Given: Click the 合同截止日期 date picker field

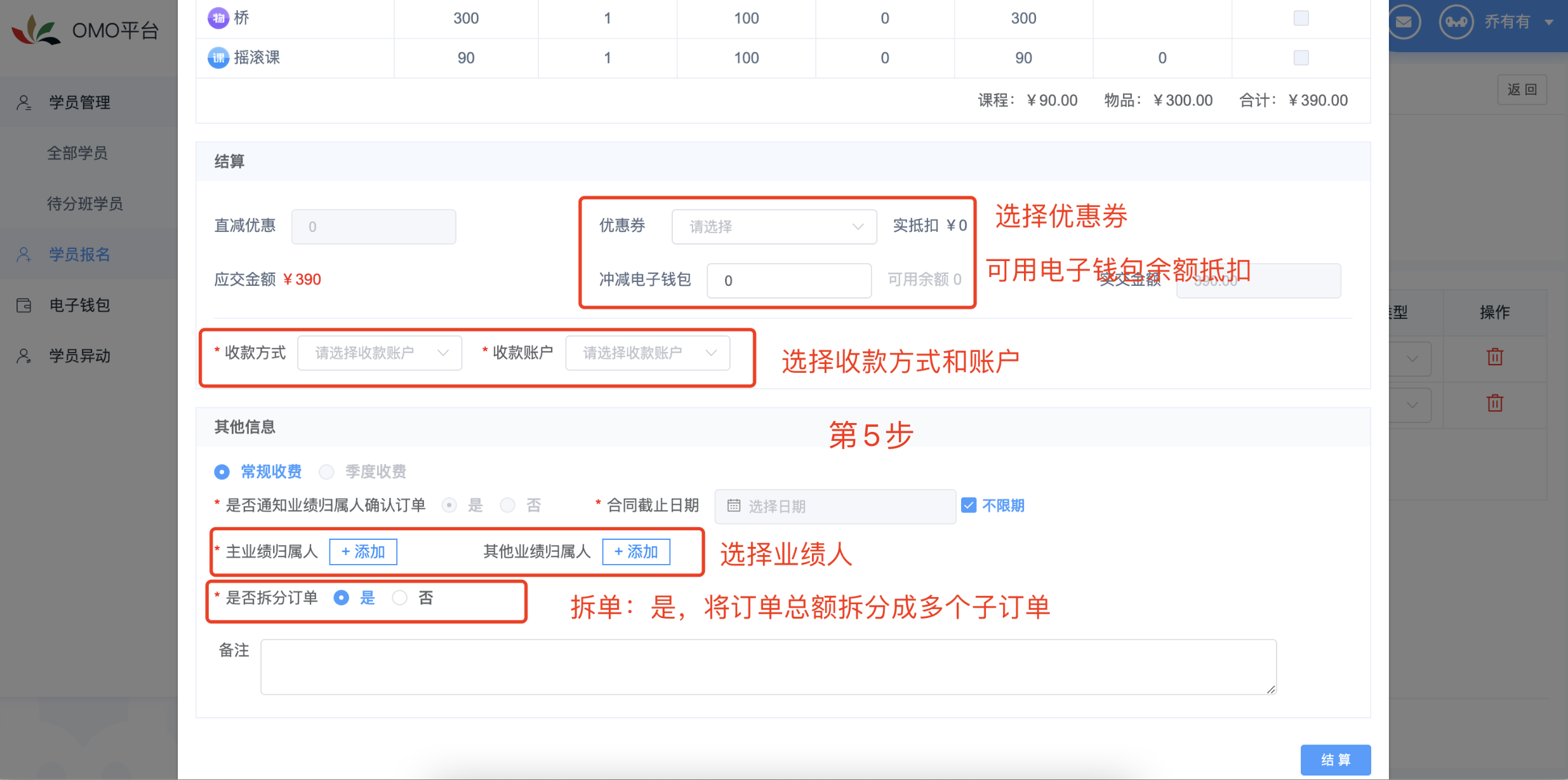Looking at the screenshot, I should tap(835, 506).
